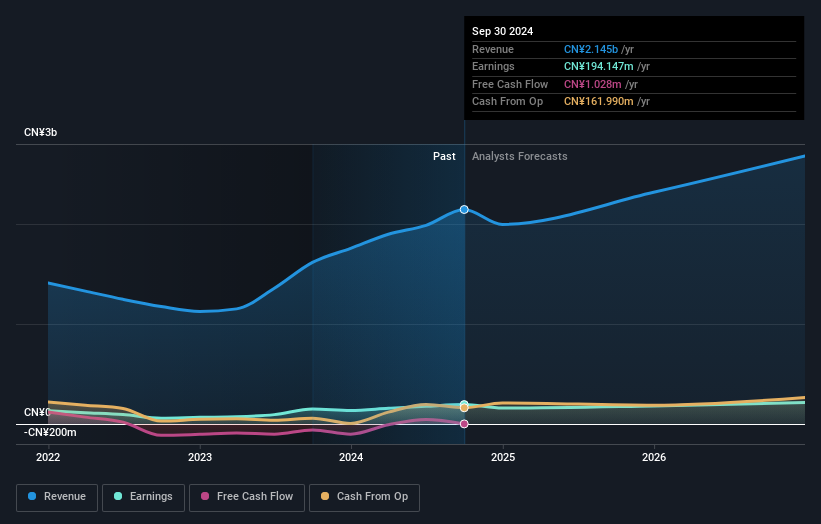Click the CN¥3b y-axis label

click(x=40, y=132)
